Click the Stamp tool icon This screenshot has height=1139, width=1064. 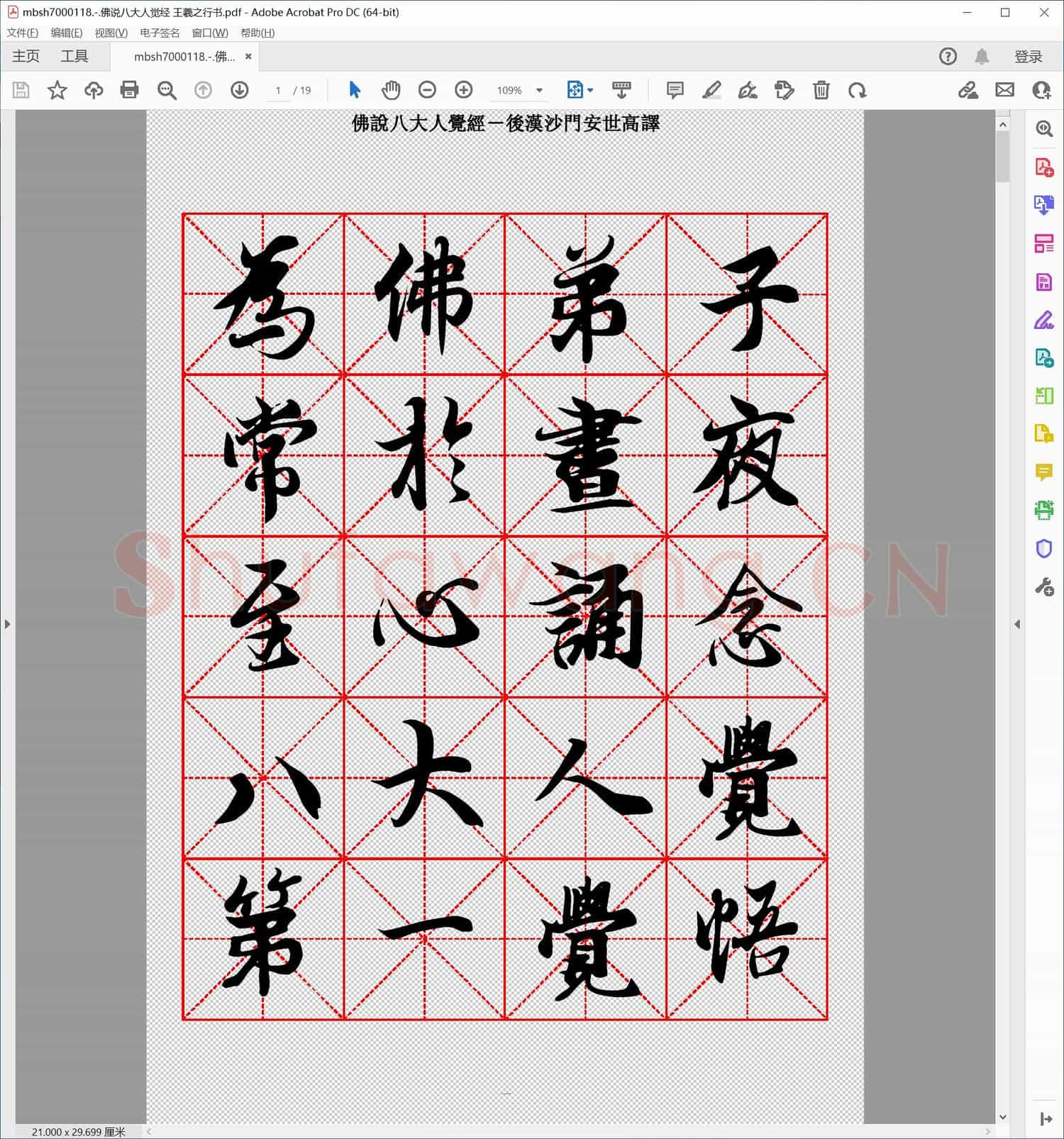point(785,90)
